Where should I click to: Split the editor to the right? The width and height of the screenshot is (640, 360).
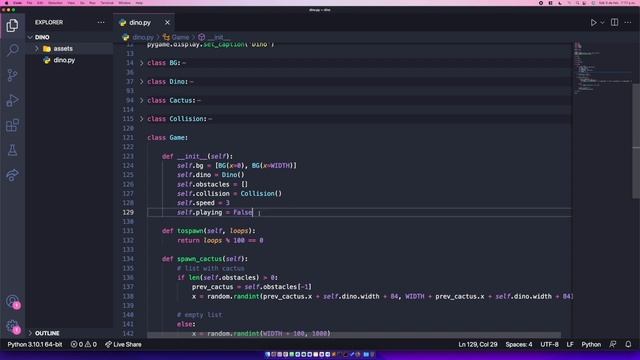pyautogui.click(x=614, y=22)
